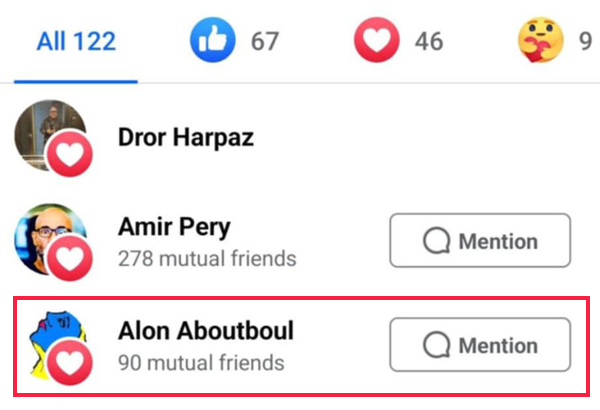
Task: Click the 278 mutual friends text
Action: click(x=207, y=259)
